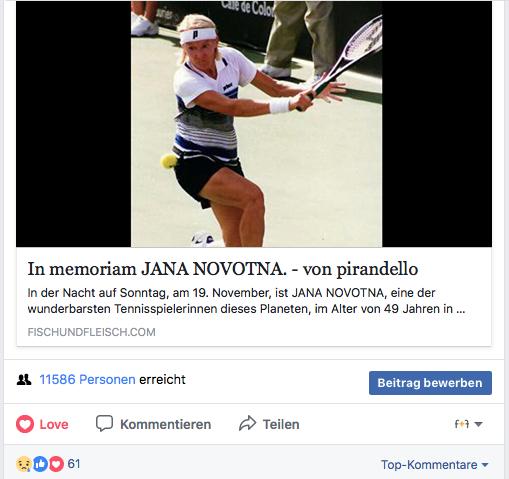Image resolution: width=509 pixels, height=479 pixels.
Task: Click the blue thumbs-up reaction icon
Action: 40,464
